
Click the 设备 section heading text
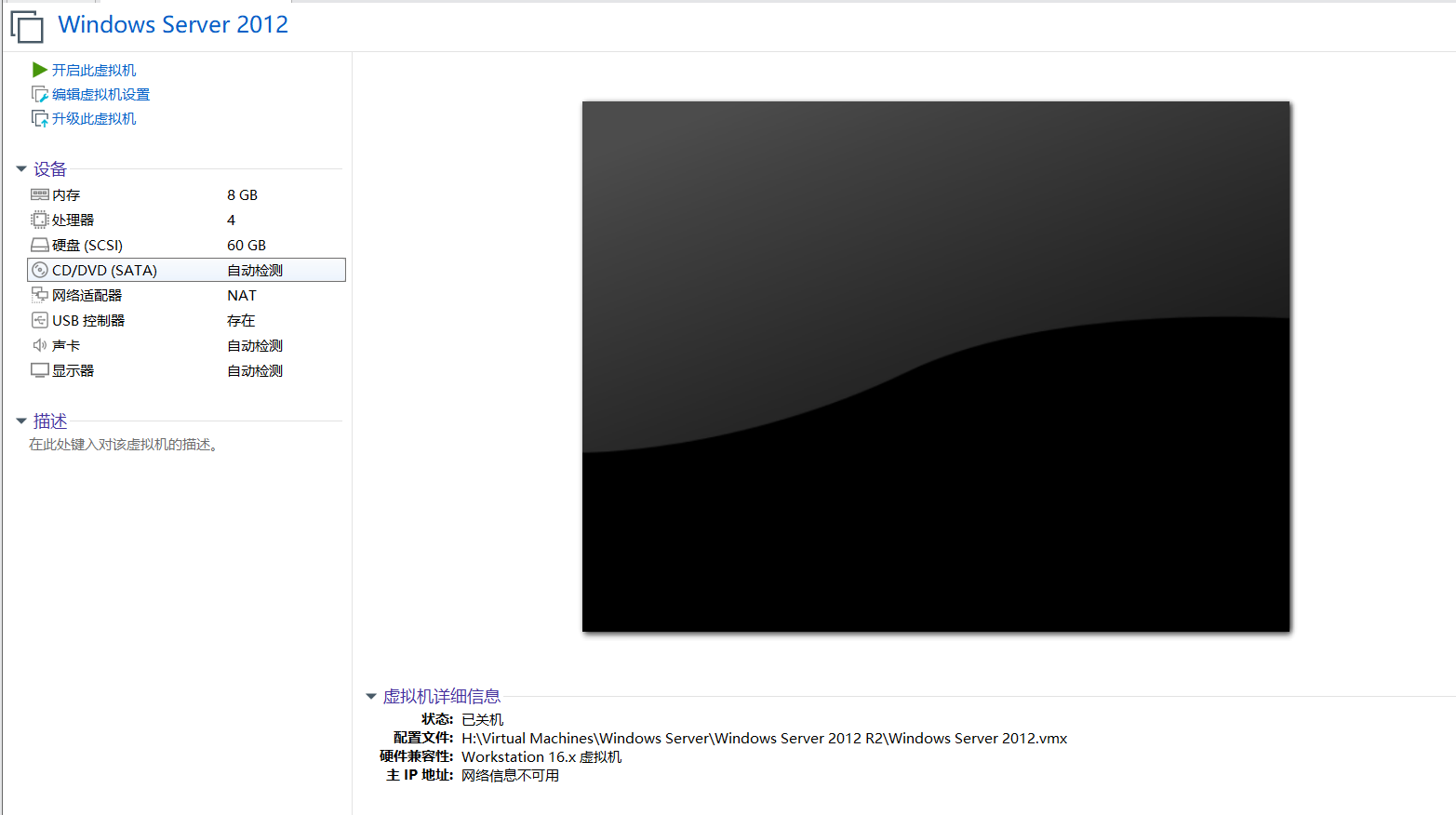tap(50, 169)
